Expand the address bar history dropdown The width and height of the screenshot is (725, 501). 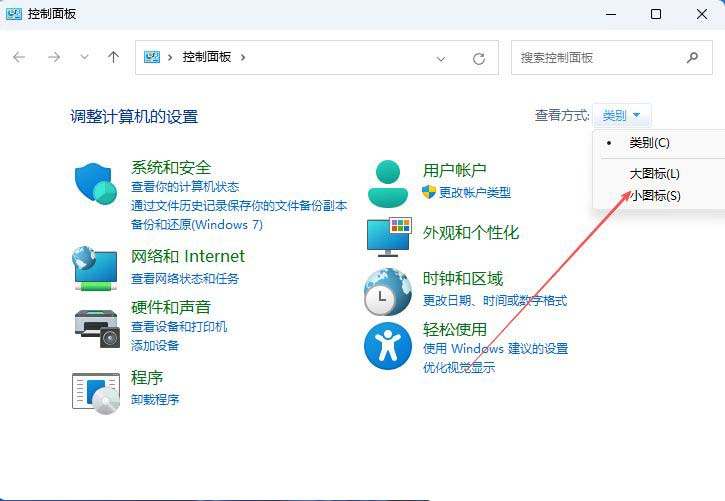click(x=441, y=58)
